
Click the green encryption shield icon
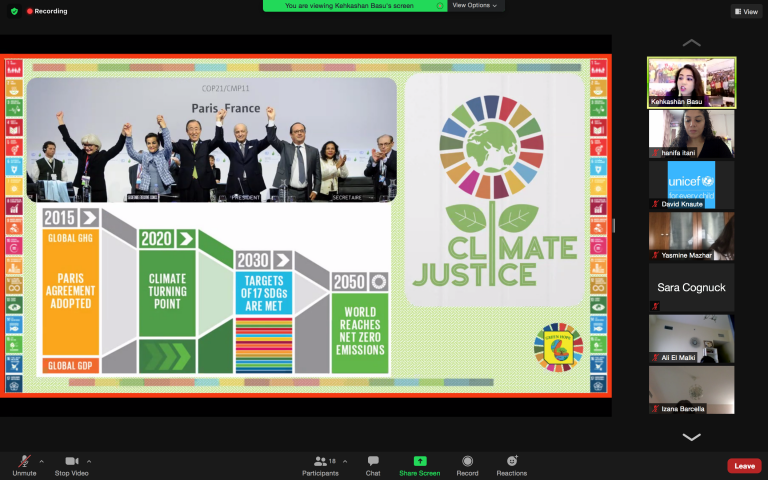coord(14,11)
